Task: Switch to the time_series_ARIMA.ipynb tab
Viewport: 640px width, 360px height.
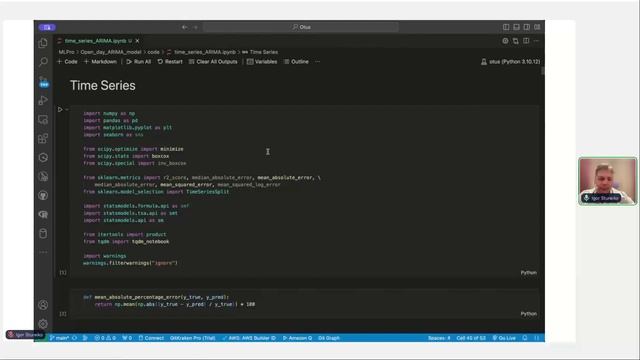Action: point(95,41)
